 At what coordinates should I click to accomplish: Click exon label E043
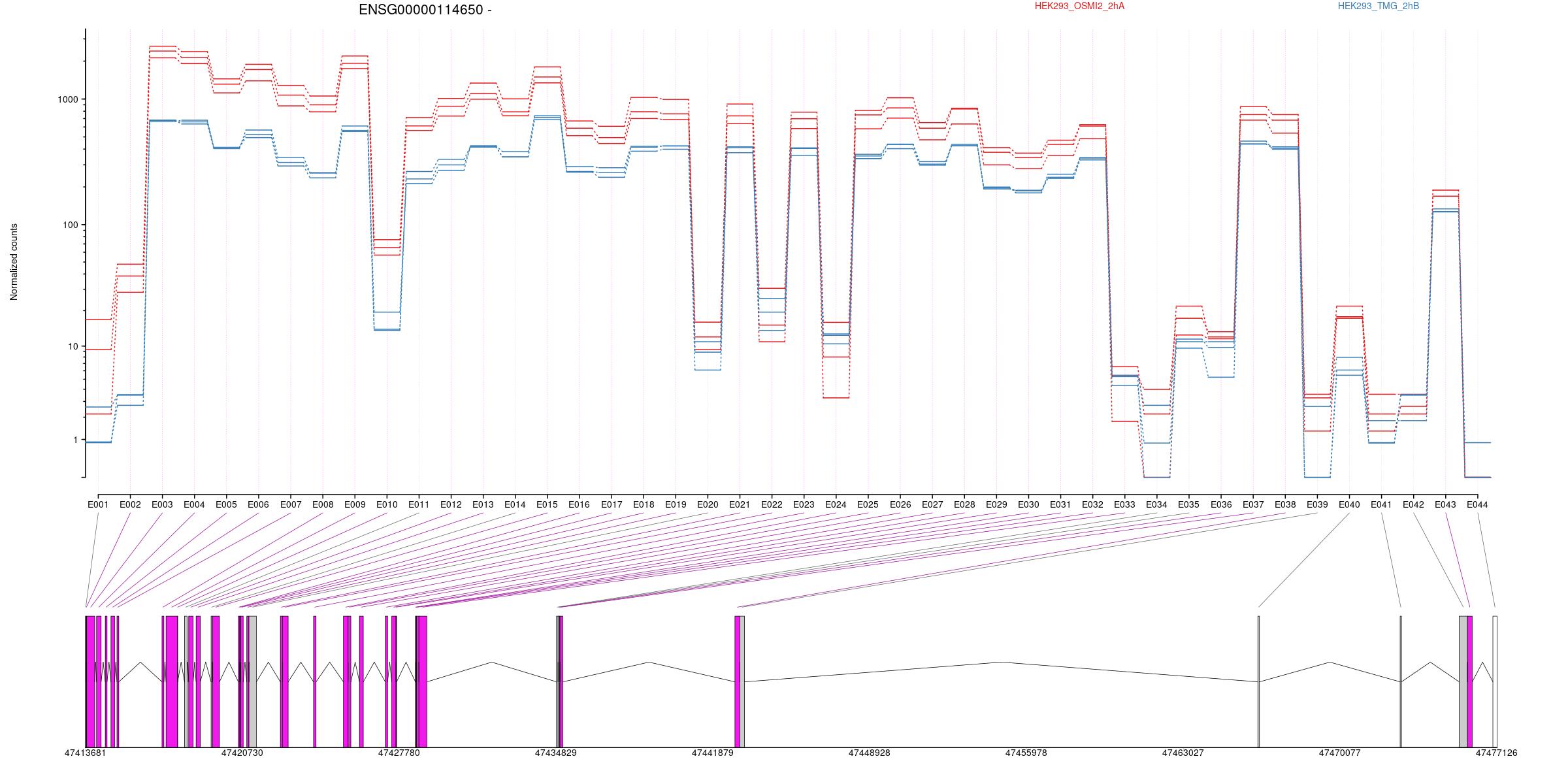tap(1445, 504)
